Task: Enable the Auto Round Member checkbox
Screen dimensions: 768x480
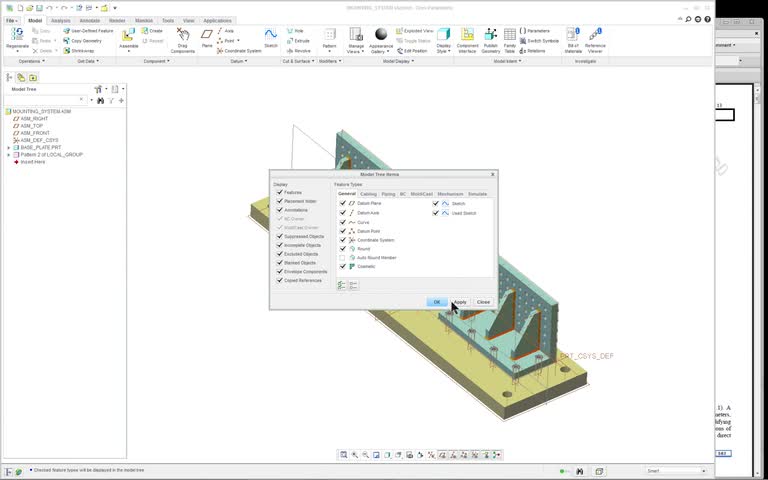Action: [x=342, y=258]
